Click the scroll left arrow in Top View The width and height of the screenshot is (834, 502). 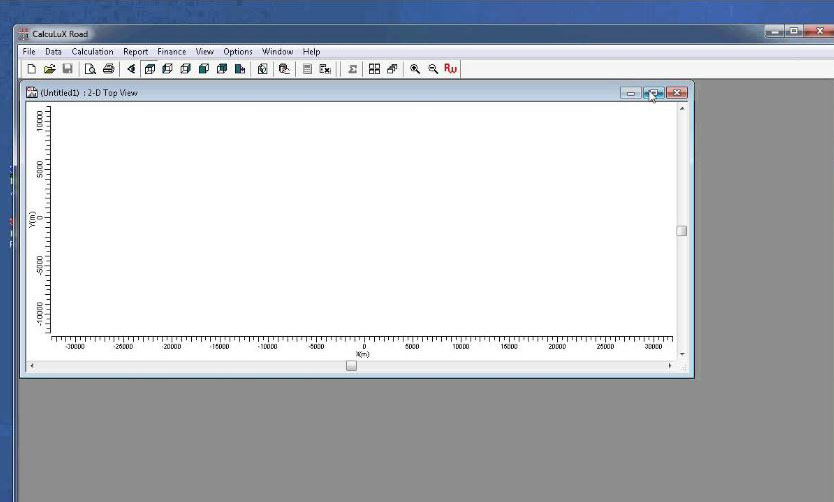[32, 366]
